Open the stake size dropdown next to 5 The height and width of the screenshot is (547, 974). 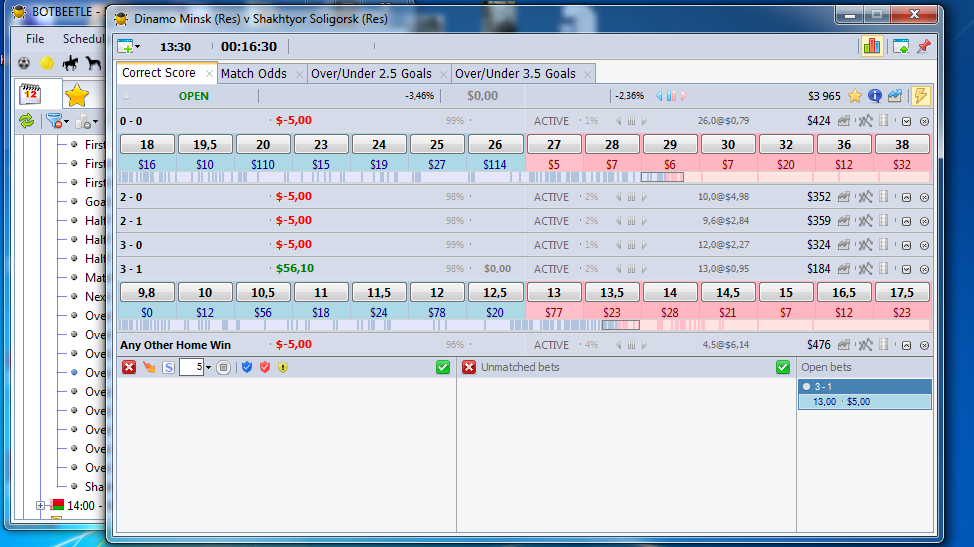tap(208, 368)
